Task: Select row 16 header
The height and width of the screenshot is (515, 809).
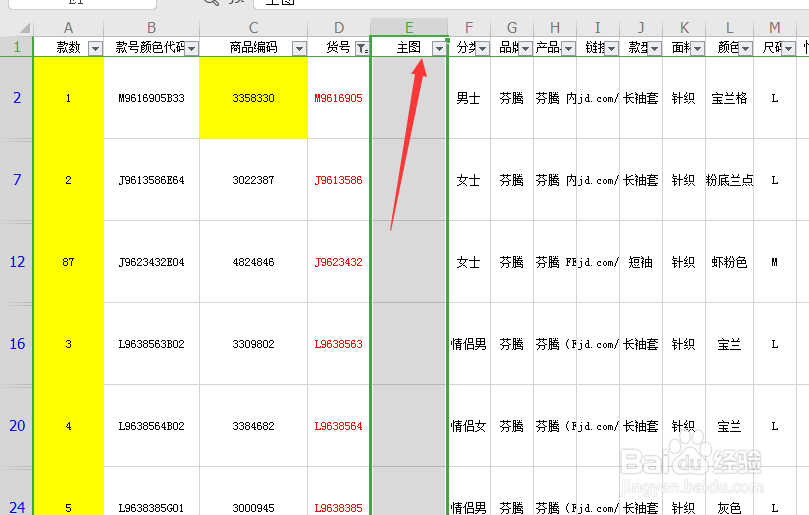Action: (17, 344)
